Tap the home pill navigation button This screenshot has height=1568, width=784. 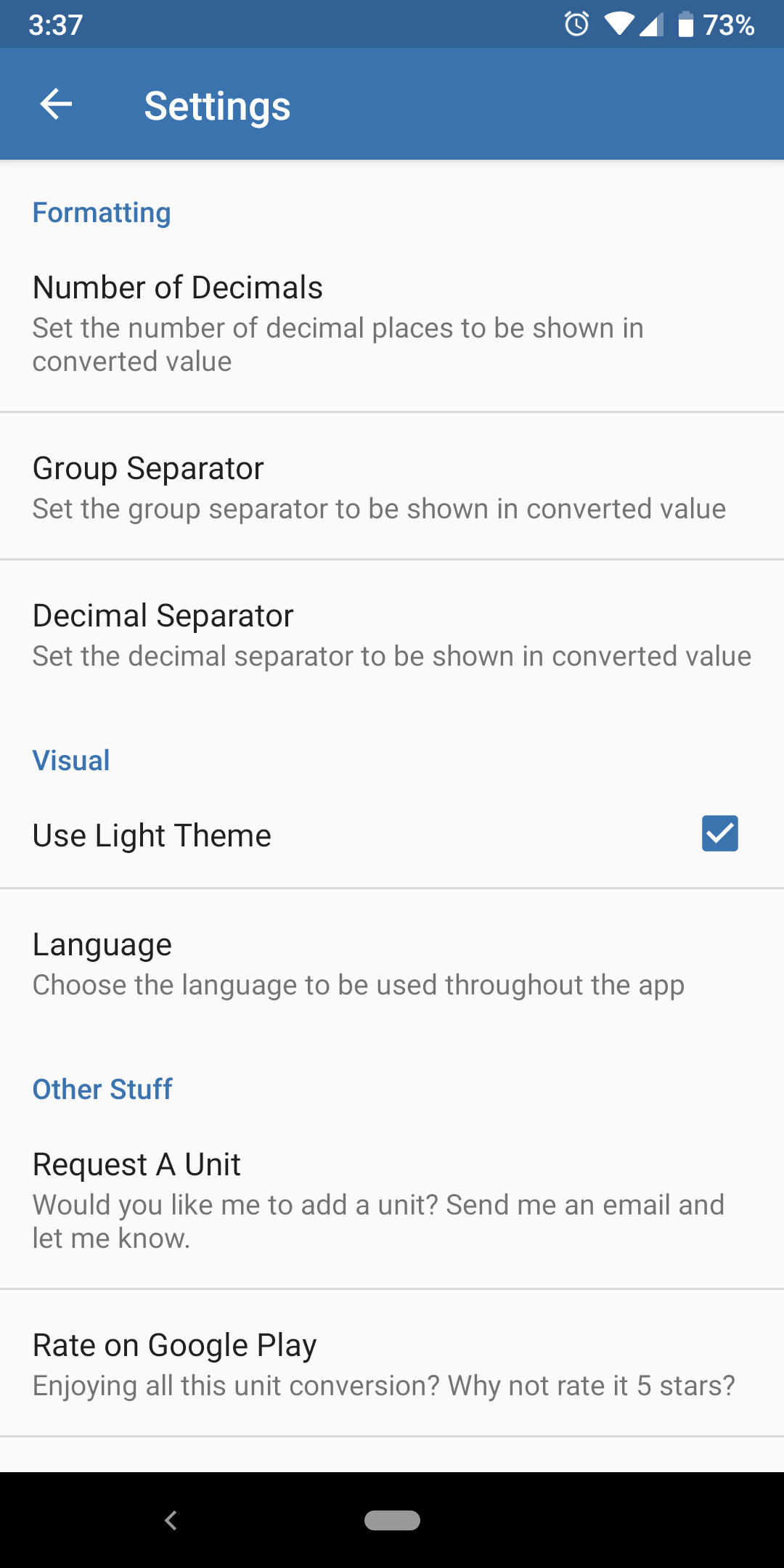pyautogui.click(x=392, y=1520)
